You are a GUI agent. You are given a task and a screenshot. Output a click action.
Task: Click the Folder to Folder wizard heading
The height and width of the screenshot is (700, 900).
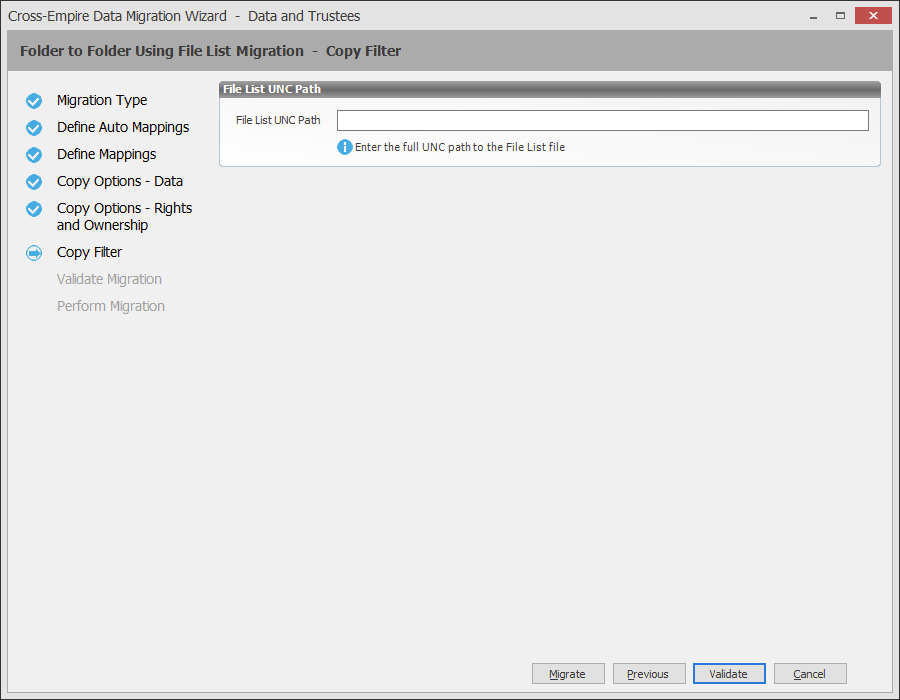(x=210, y=51)
